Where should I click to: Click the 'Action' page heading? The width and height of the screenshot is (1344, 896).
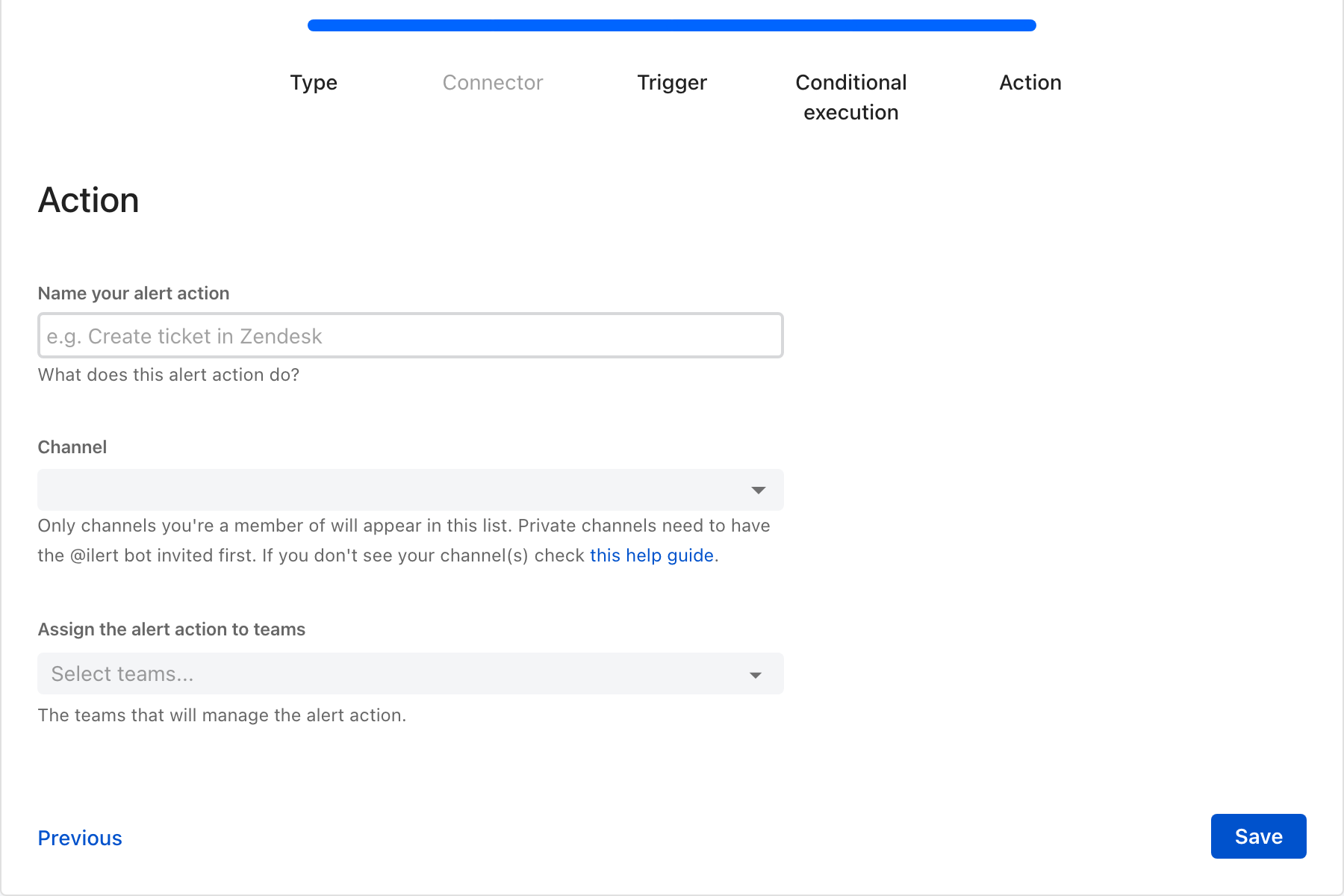point(89,200)
